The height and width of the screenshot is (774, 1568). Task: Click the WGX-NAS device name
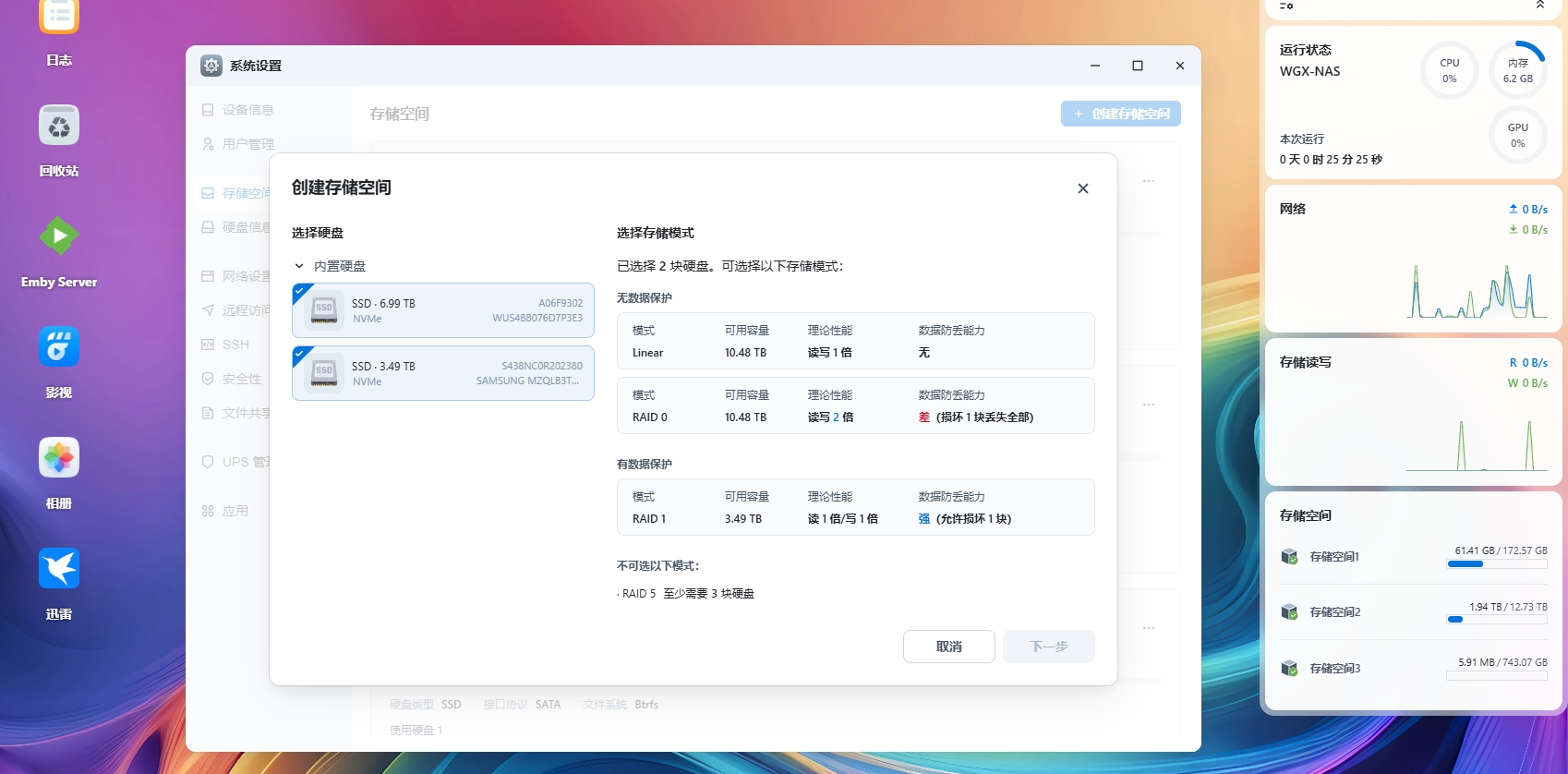coord(1309,71)
